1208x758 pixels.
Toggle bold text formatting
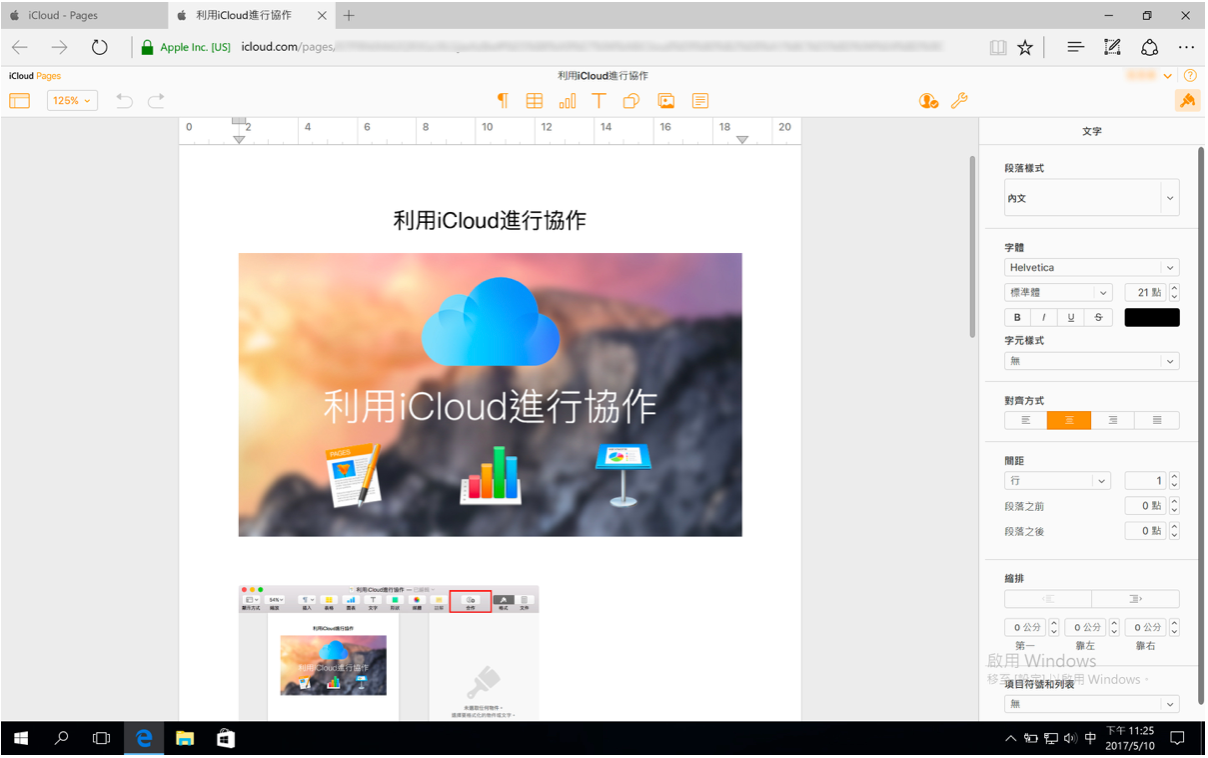1018,317
